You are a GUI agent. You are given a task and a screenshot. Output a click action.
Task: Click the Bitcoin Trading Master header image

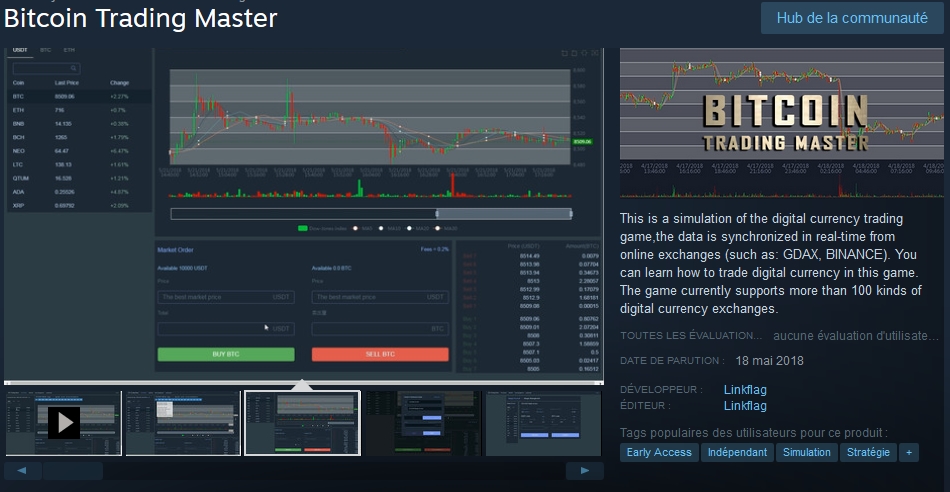click(x=782, y=122)
